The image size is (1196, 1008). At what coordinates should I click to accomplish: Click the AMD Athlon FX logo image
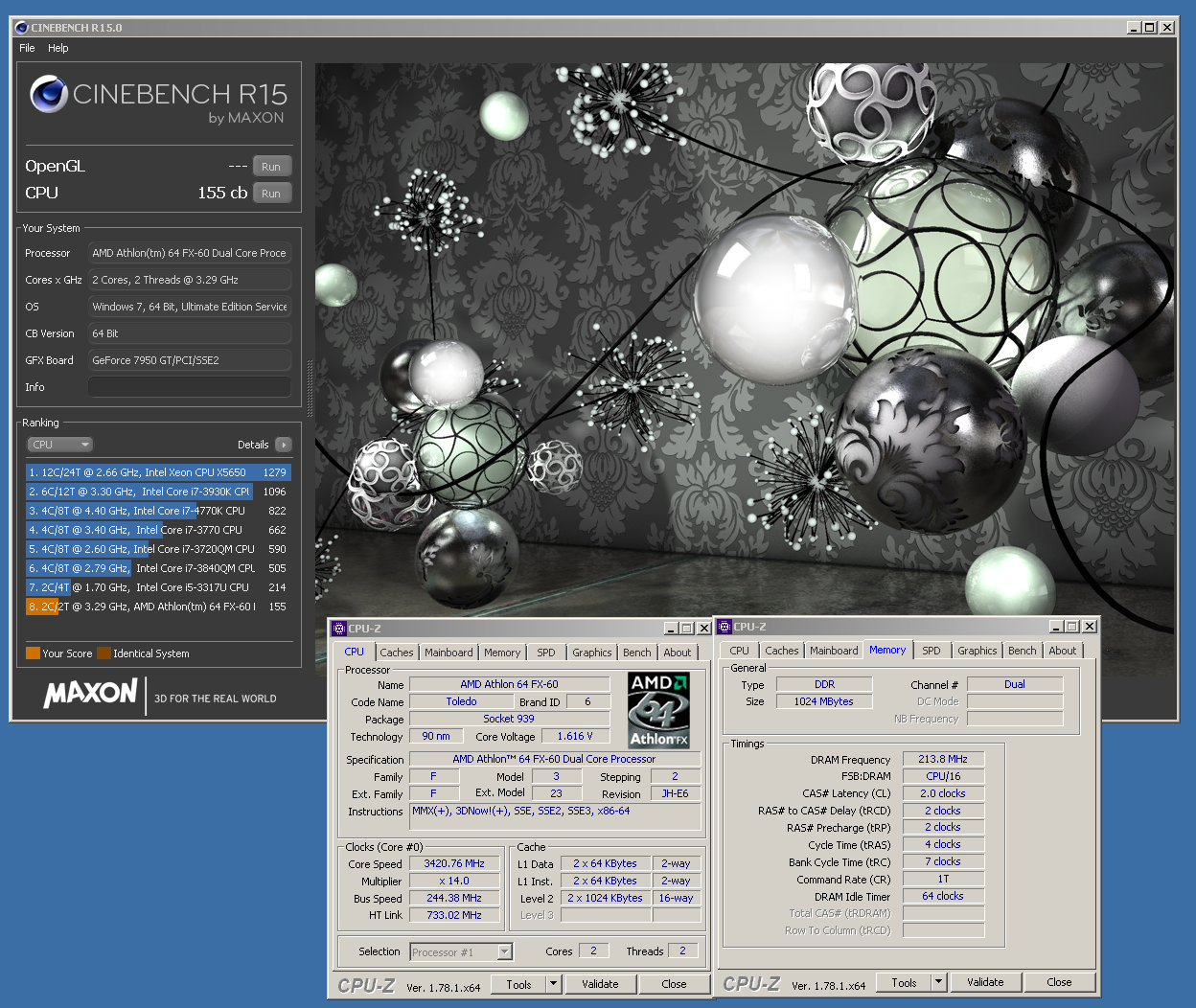pos(658,710)
